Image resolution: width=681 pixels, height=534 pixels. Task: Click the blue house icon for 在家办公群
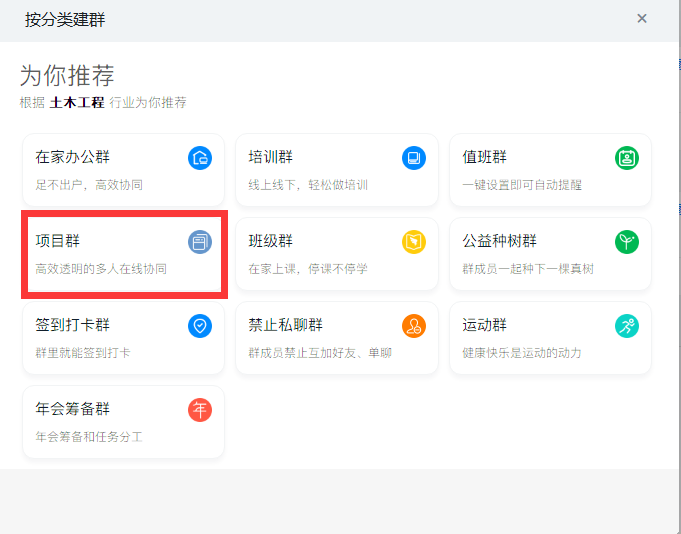tap(200, 158)
